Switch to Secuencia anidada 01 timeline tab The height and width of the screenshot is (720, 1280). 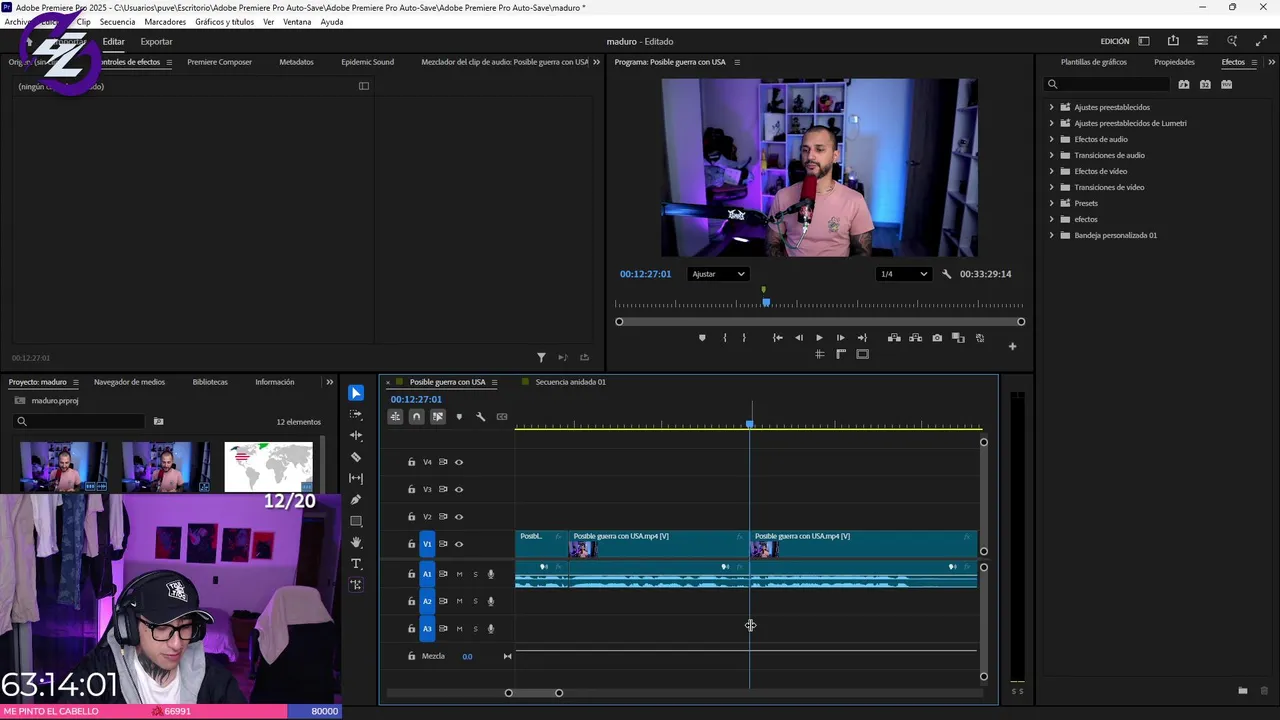click(570, 382)
